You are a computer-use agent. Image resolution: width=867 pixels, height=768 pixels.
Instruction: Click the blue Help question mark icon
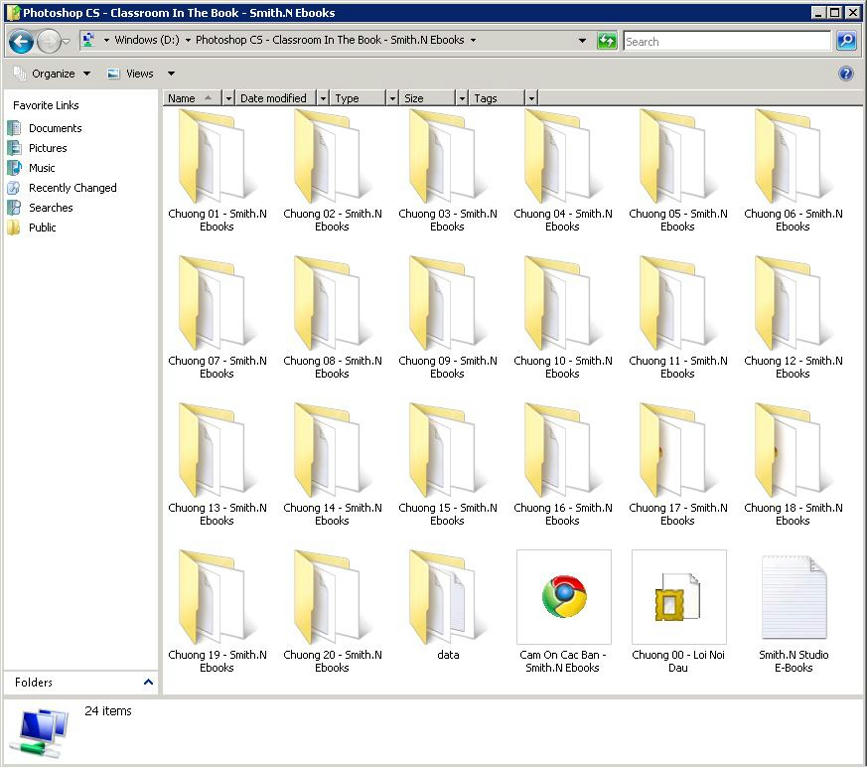[x=846, y=73]
